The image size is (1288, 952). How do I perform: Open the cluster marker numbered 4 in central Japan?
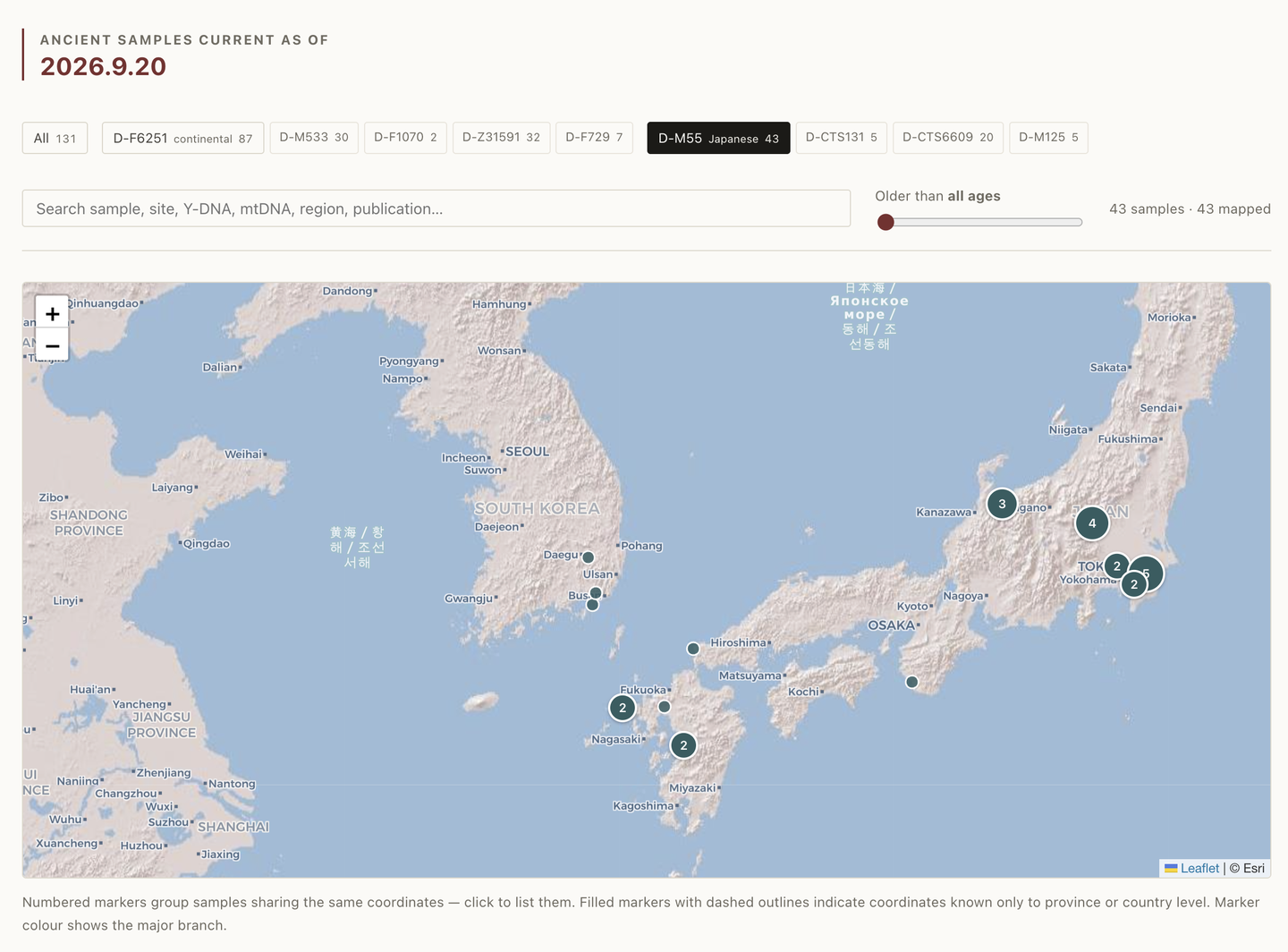(x=1092, y=523)
